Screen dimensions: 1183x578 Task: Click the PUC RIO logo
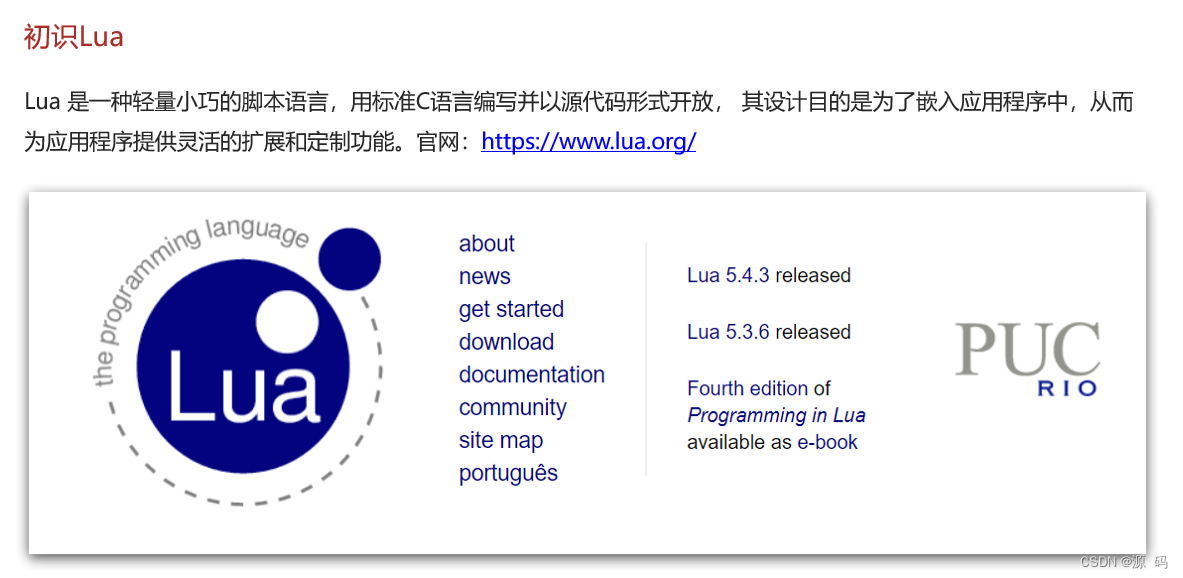tap(1027, 358)
